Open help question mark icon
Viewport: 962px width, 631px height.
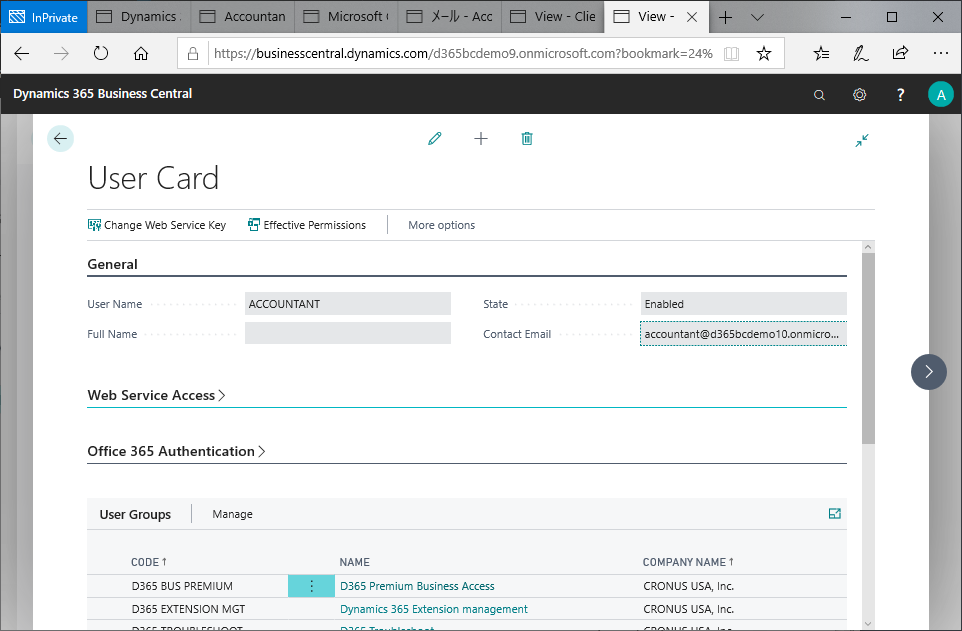900,94
